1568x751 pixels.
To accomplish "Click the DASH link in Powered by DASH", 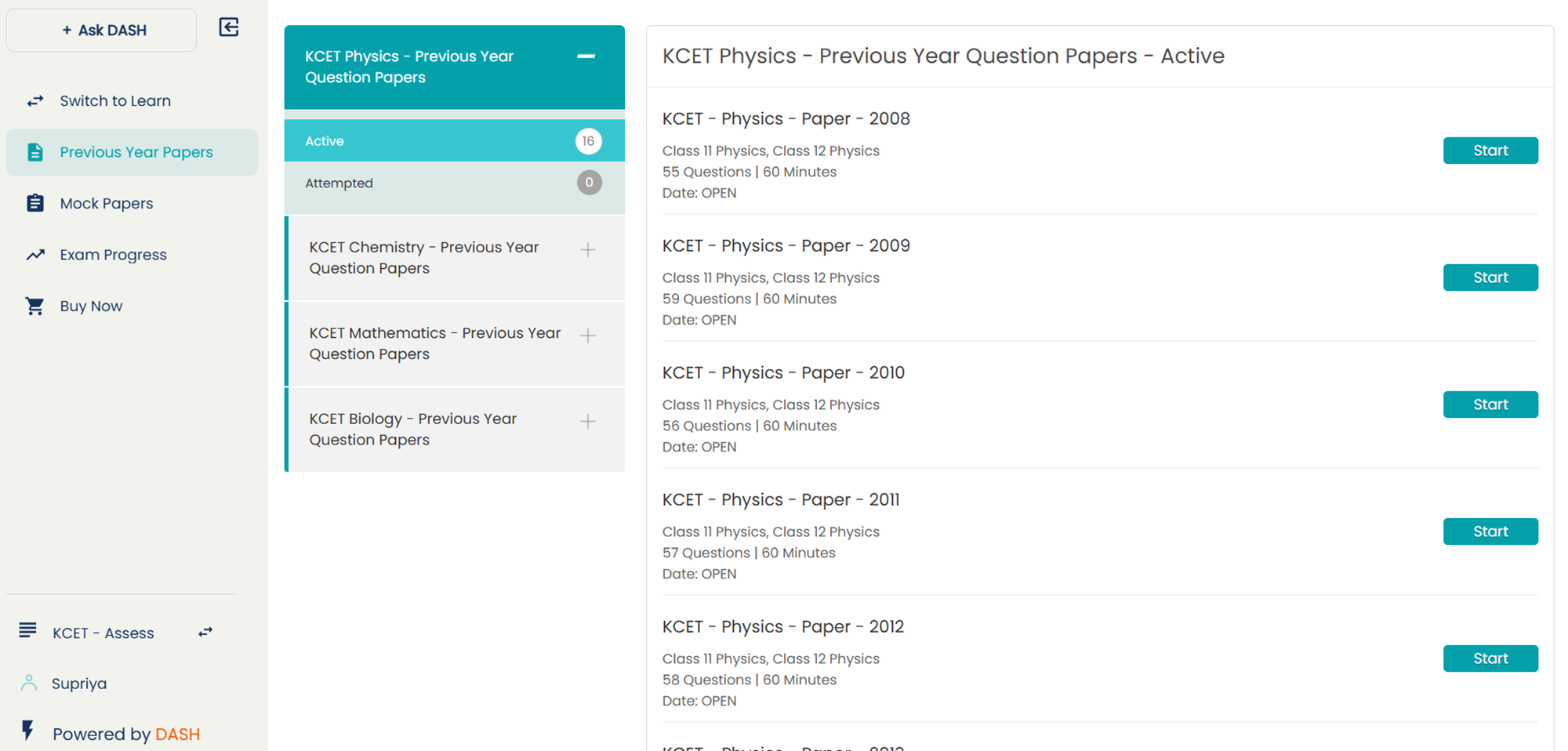I will point(177,734).
